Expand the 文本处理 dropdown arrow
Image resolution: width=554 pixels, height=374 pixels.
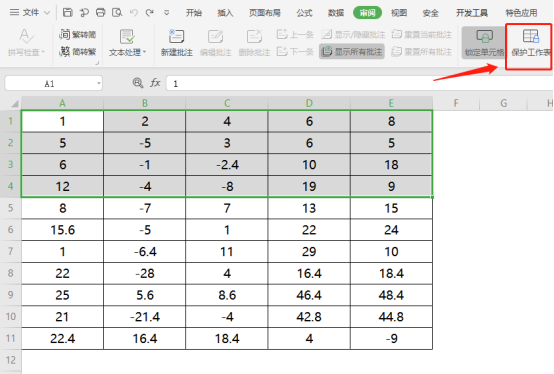tap(145, 52)
